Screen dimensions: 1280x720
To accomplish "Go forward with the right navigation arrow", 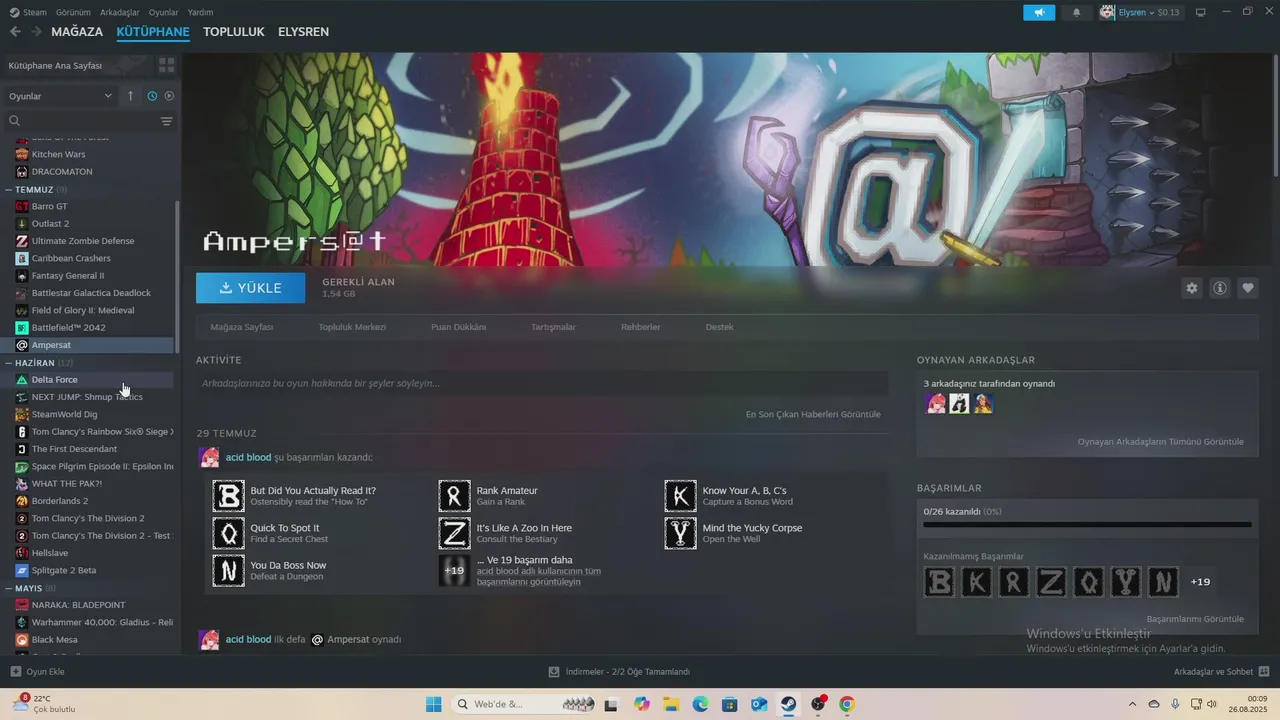I will 36,32.
